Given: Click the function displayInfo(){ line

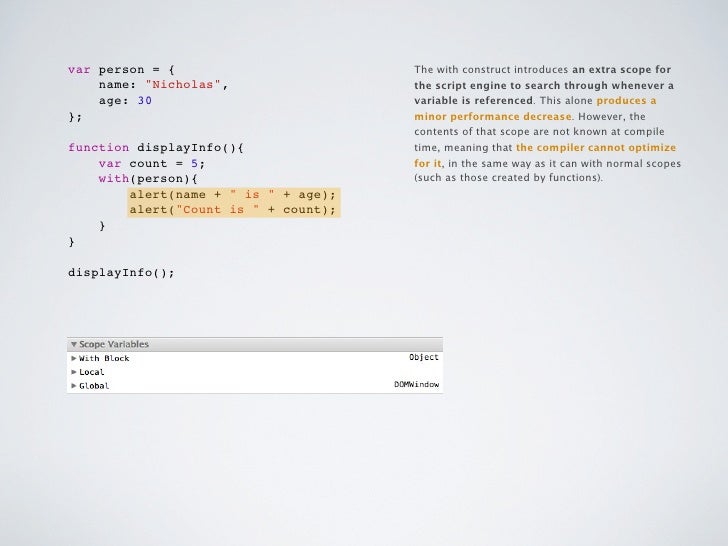Looking at the screenshot, I should point(156,148).
